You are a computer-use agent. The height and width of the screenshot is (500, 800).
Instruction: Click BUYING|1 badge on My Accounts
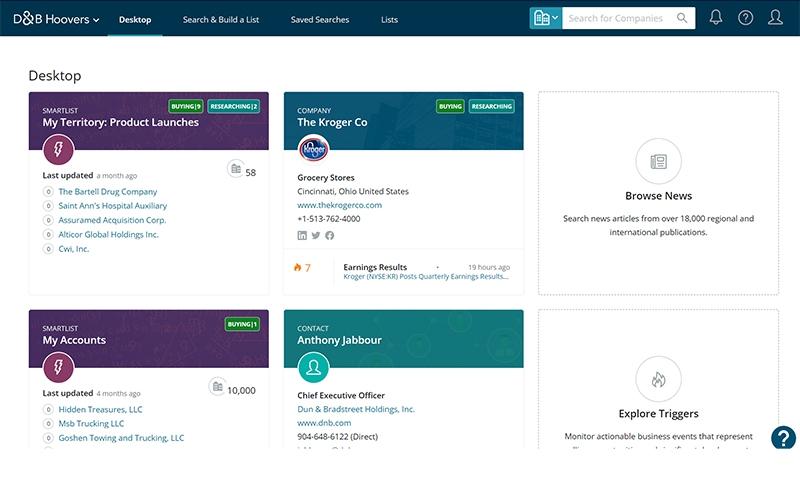tap(242, 324)
